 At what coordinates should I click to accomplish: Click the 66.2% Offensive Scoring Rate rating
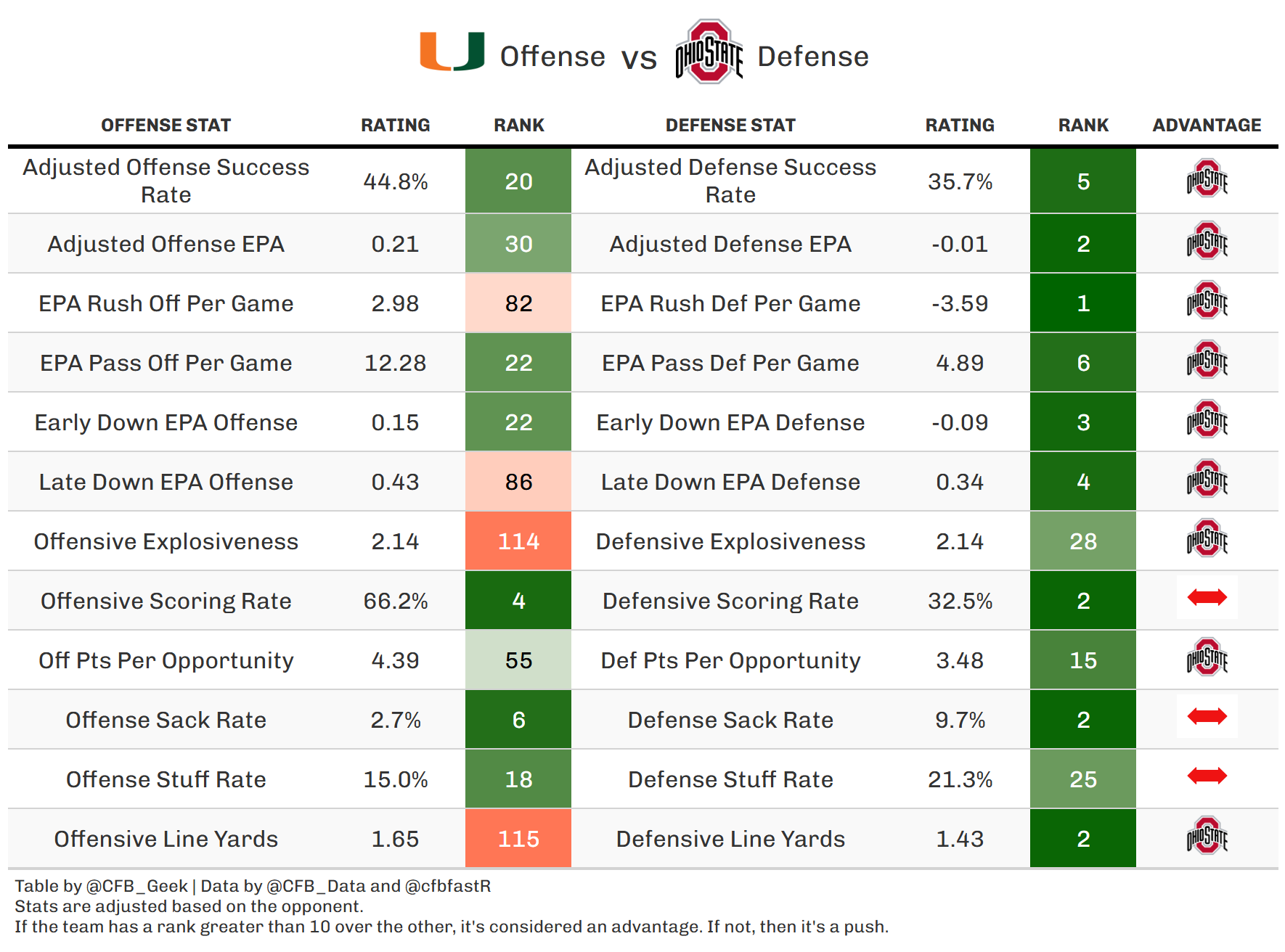(396, 601)
